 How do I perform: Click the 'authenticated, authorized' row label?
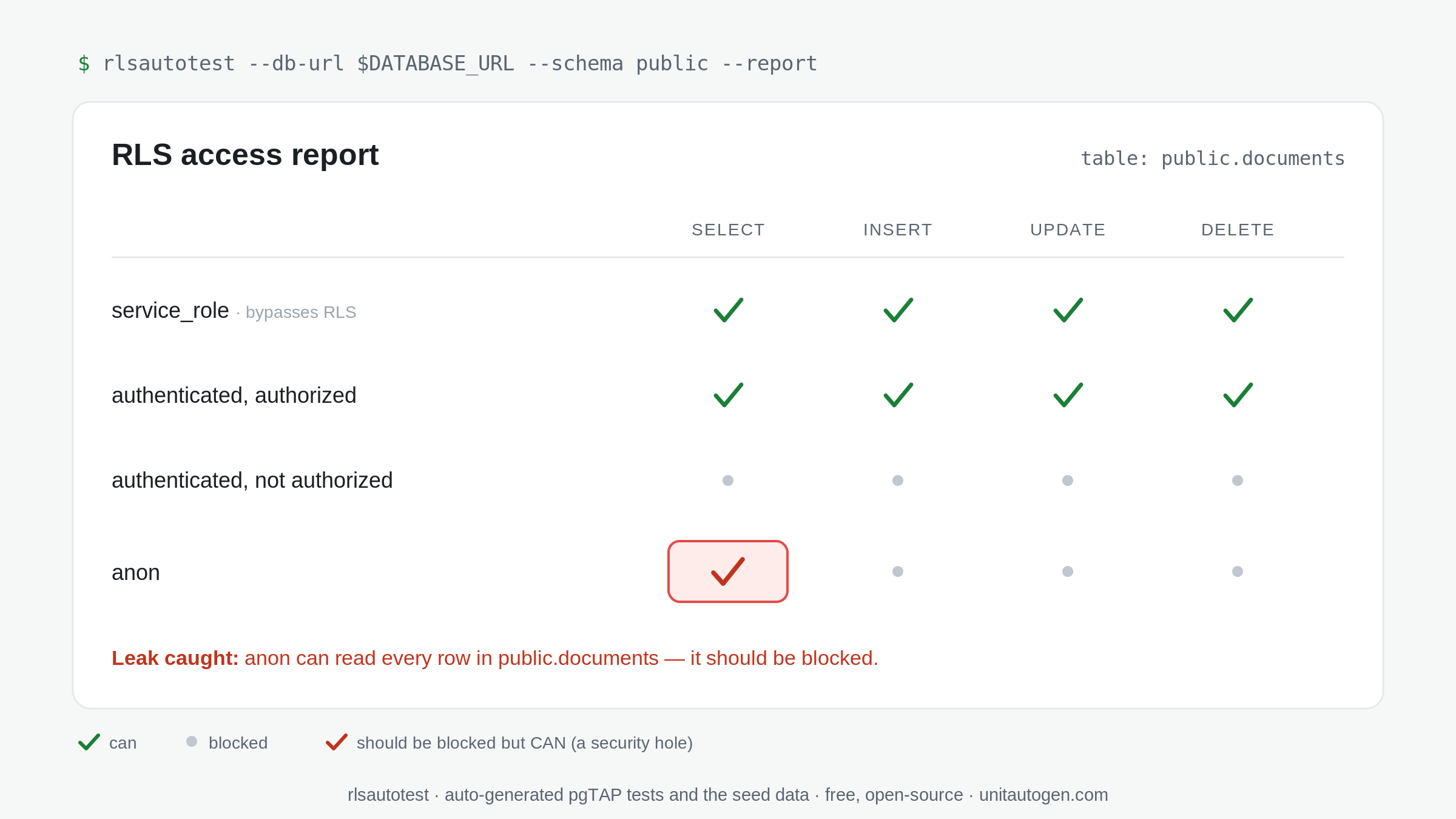[x=234, y=396]
